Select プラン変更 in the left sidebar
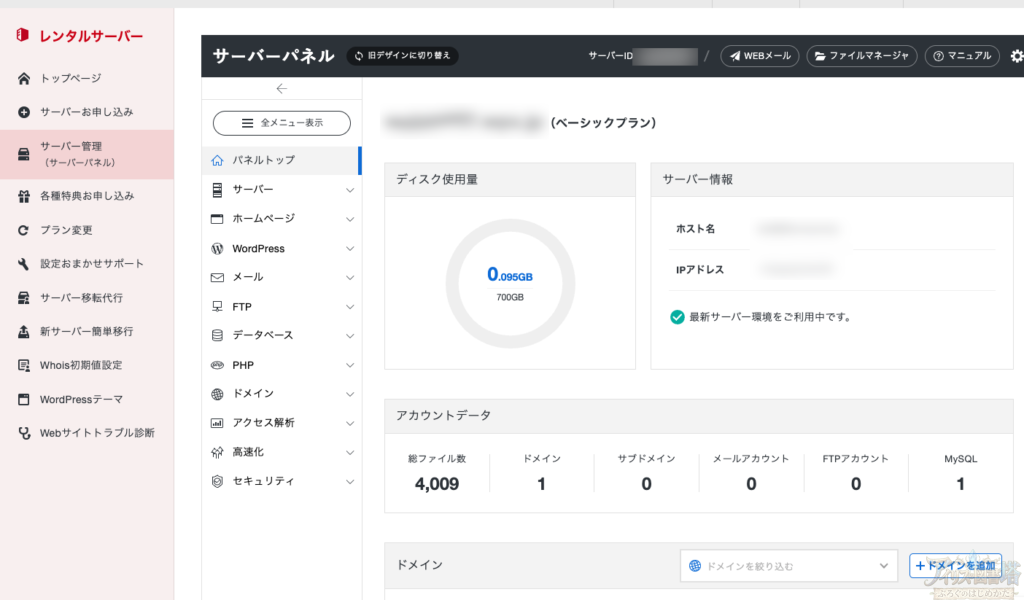Viewport: 1024px width, 600px height. coord(66,230)
